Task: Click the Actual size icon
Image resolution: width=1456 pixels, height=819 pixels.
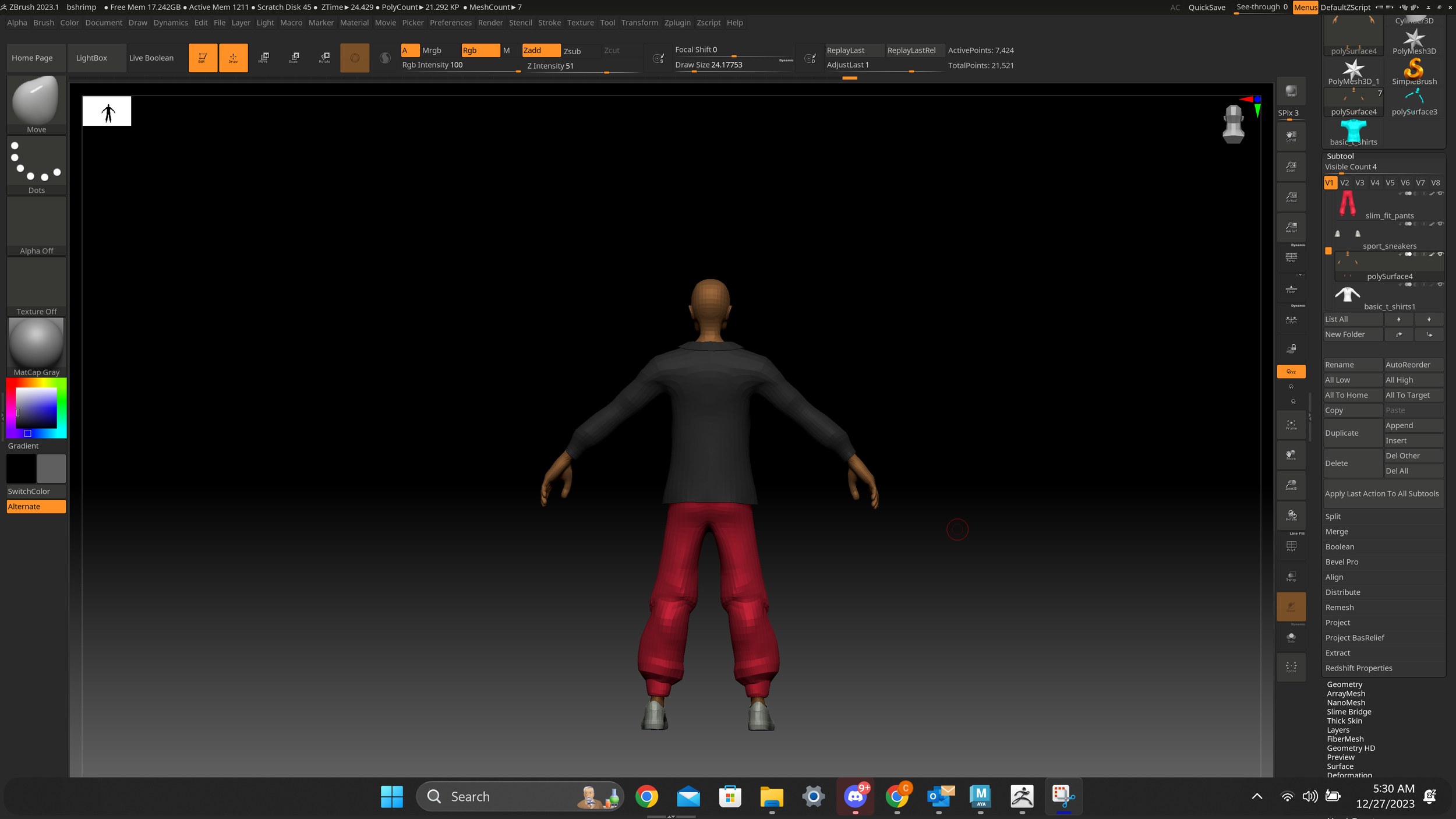Action: click(1291, 197)
